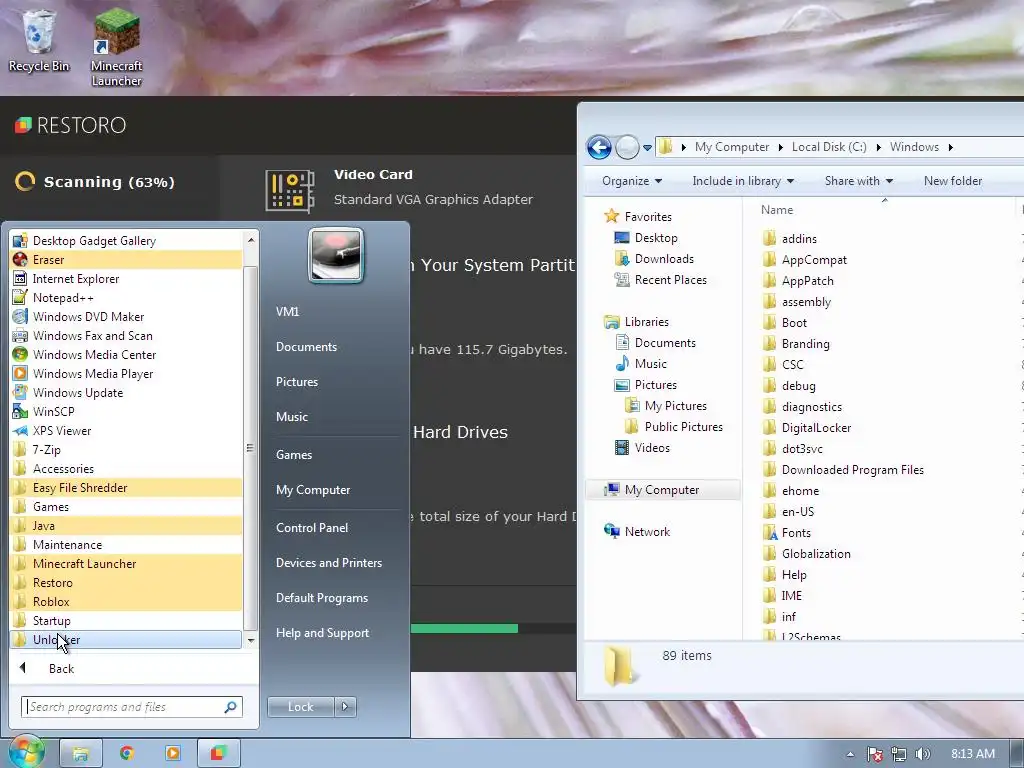The image size is (1024, 768).
Task: Expand the Unlocker program folder
Action: click(126, 639)
